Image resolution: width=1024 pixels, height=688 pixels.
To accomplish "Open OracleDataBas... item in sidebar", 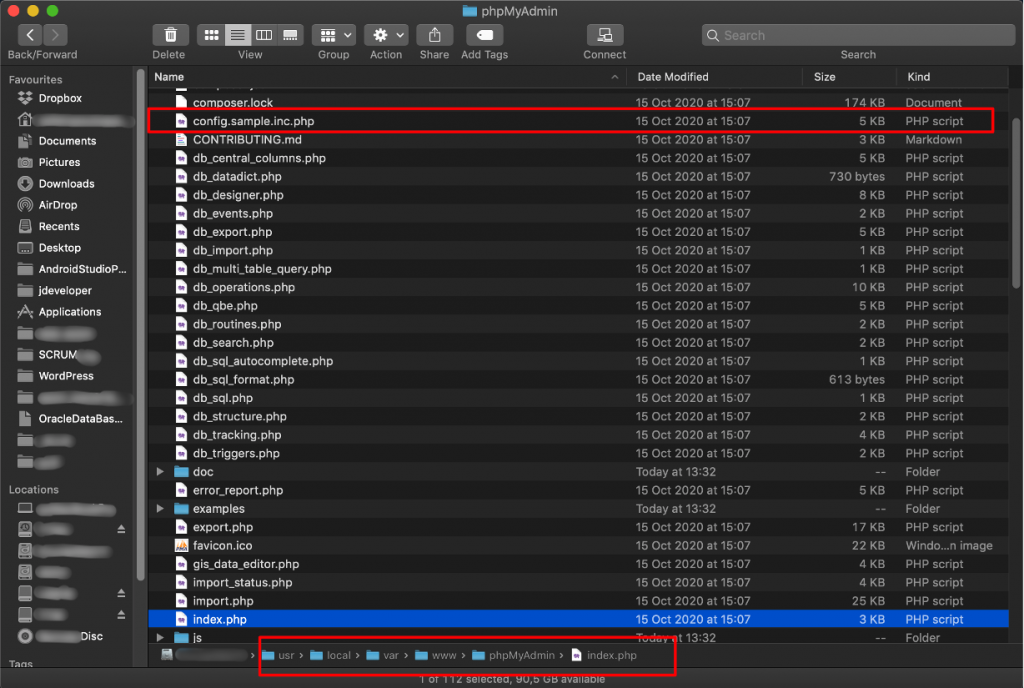I will [x=80, y=419].
